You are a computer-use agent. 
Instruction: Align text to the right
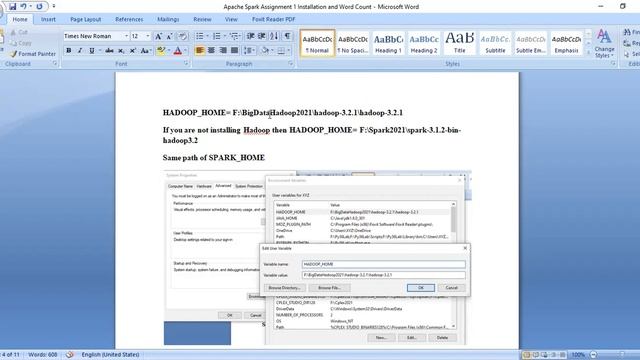[x=223, y=51]
